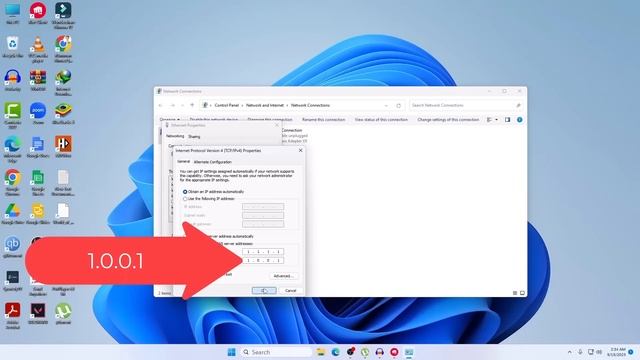Viewport: 640px width, 360px height.
Task: Click the Search Network Connections box
Action: click(x=466, y=105)
